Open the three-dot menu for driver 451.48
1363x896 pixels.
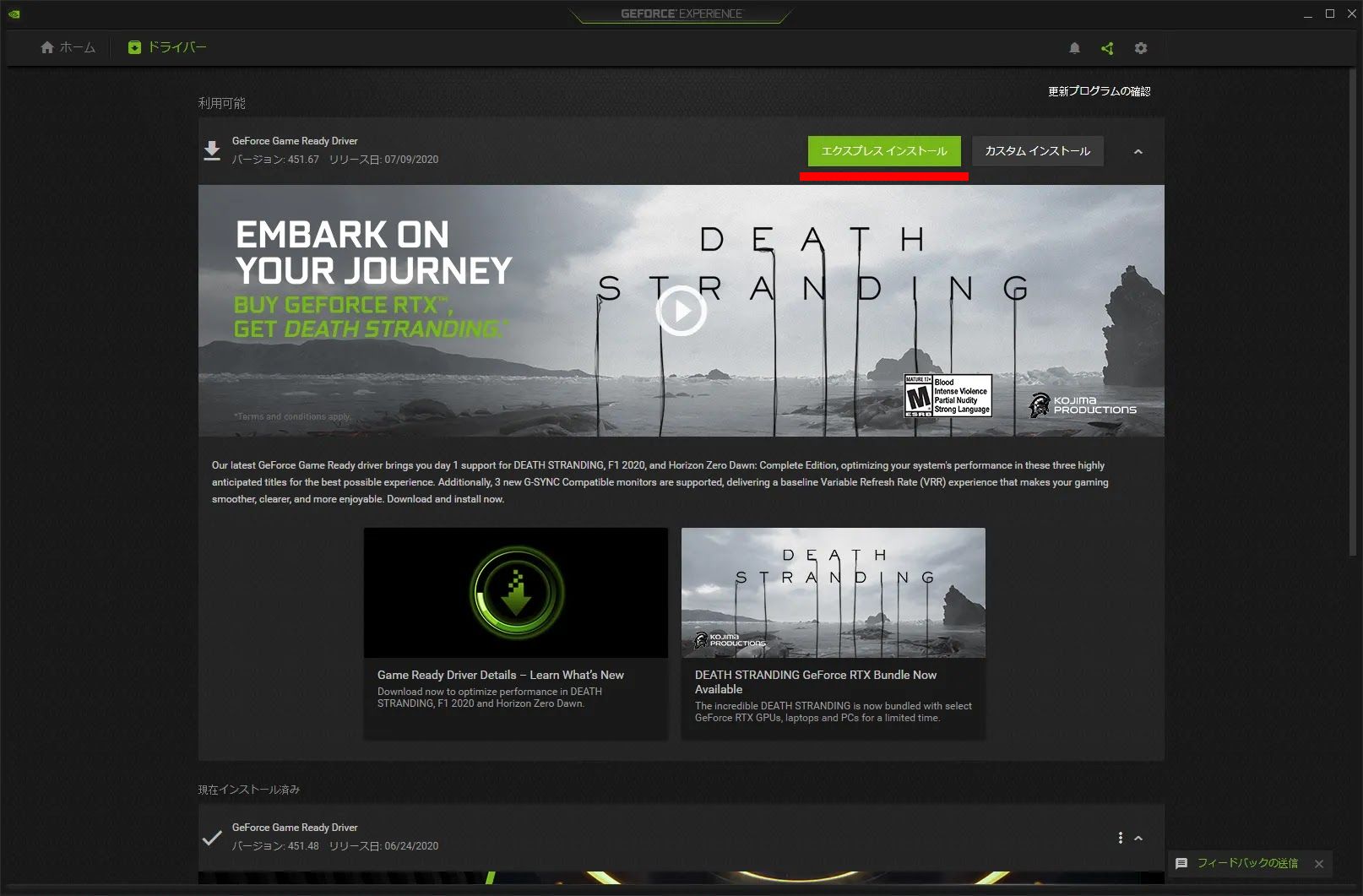[x=1120, y=838]
